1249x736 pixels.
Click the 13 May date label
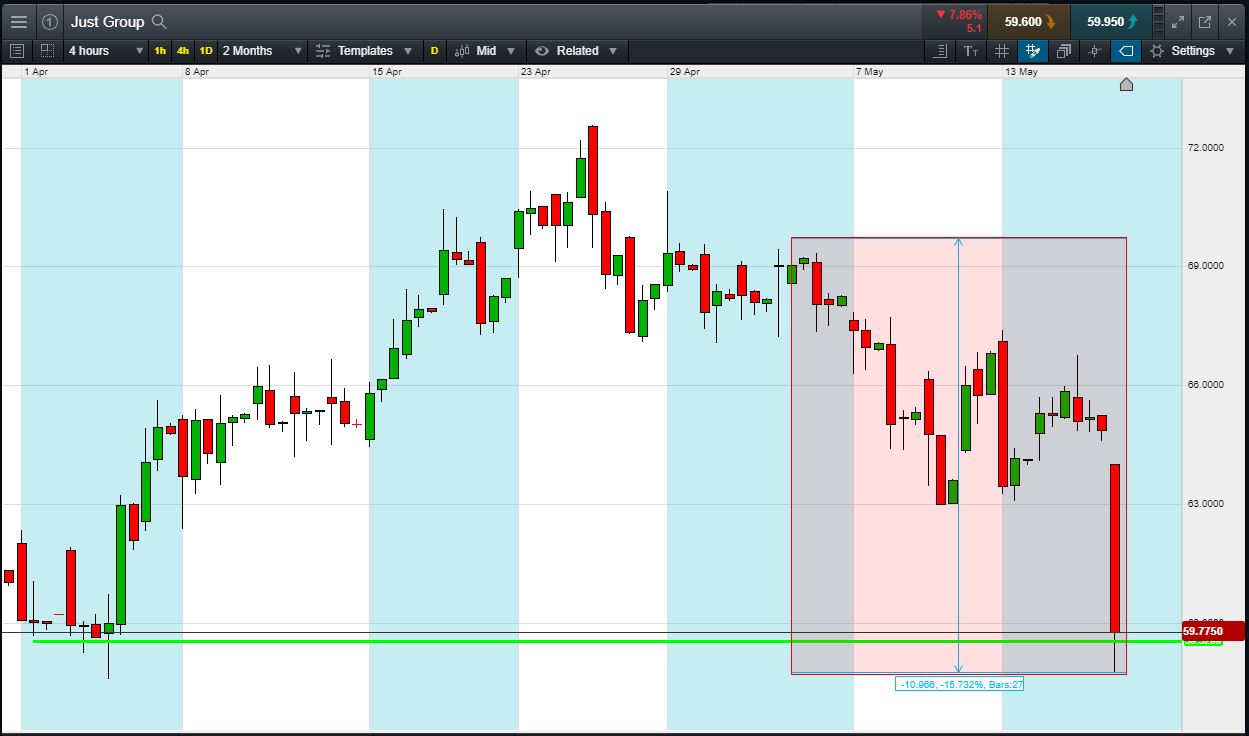(1021, 72)
